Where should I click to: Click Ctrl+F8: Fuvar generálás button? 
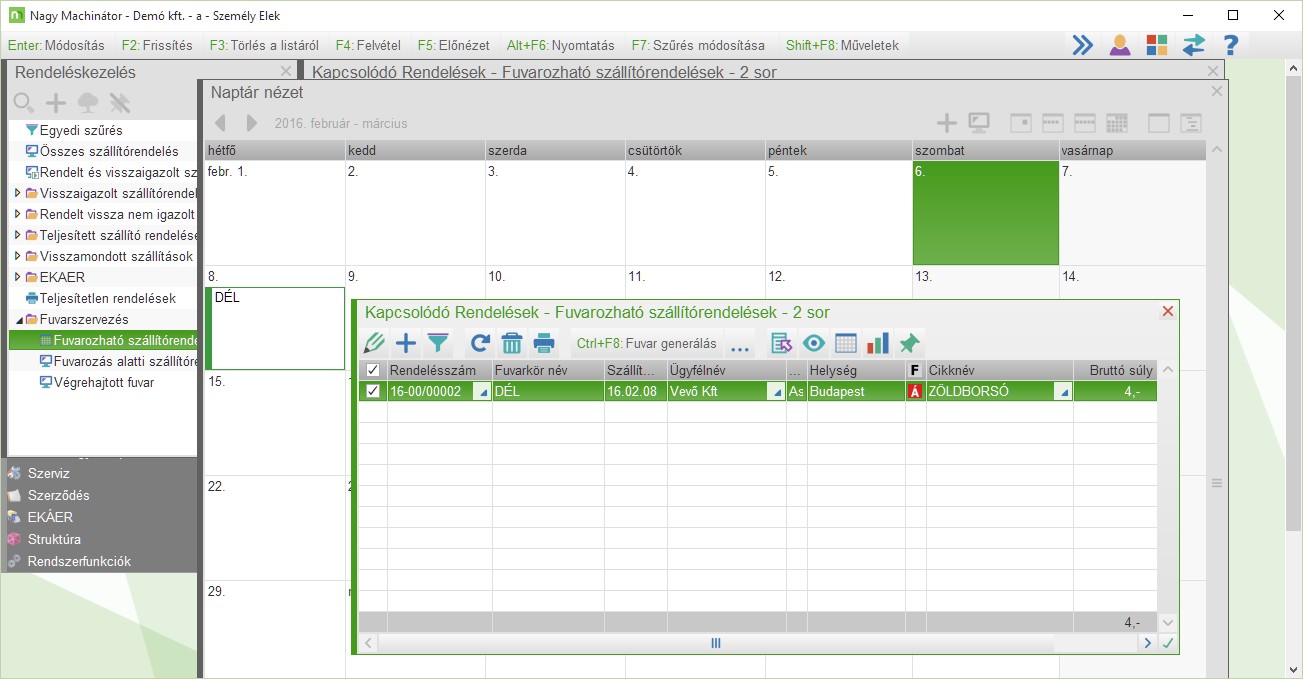[x=647, y=343]
